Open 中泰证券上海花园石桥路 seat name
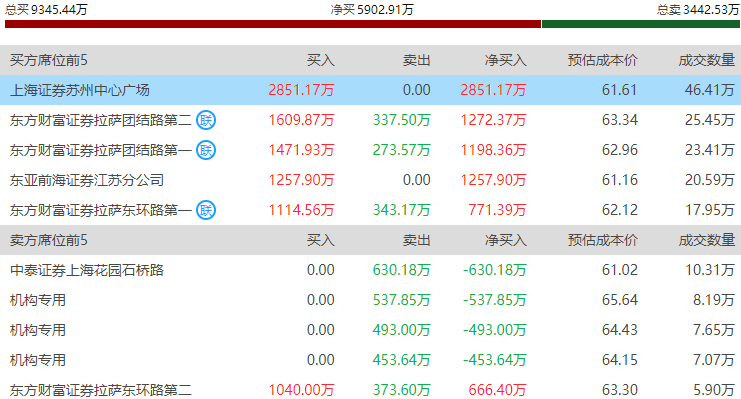This screenshot has height=399, width=741. tap(87, 270)
